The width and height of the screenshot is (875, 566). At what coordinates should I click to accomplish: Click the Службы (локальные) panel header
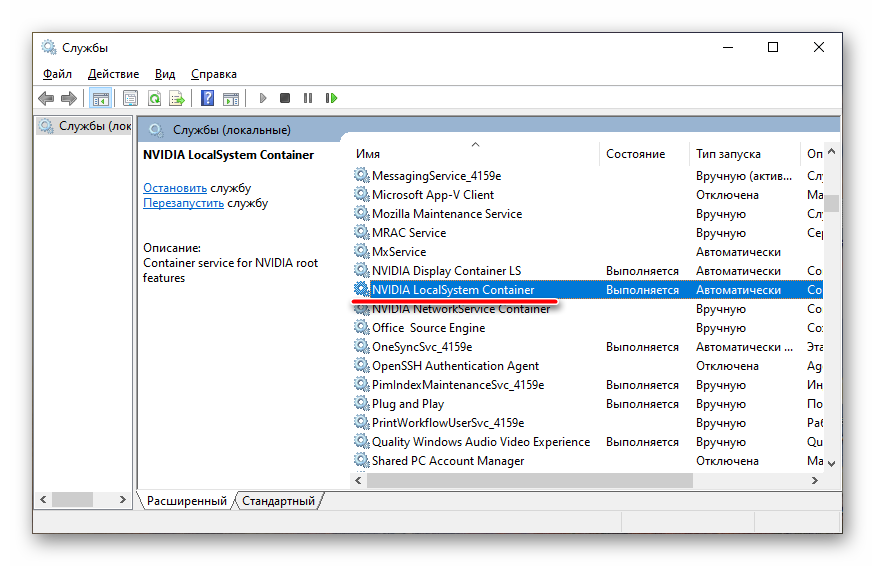(x=232, y=130)
